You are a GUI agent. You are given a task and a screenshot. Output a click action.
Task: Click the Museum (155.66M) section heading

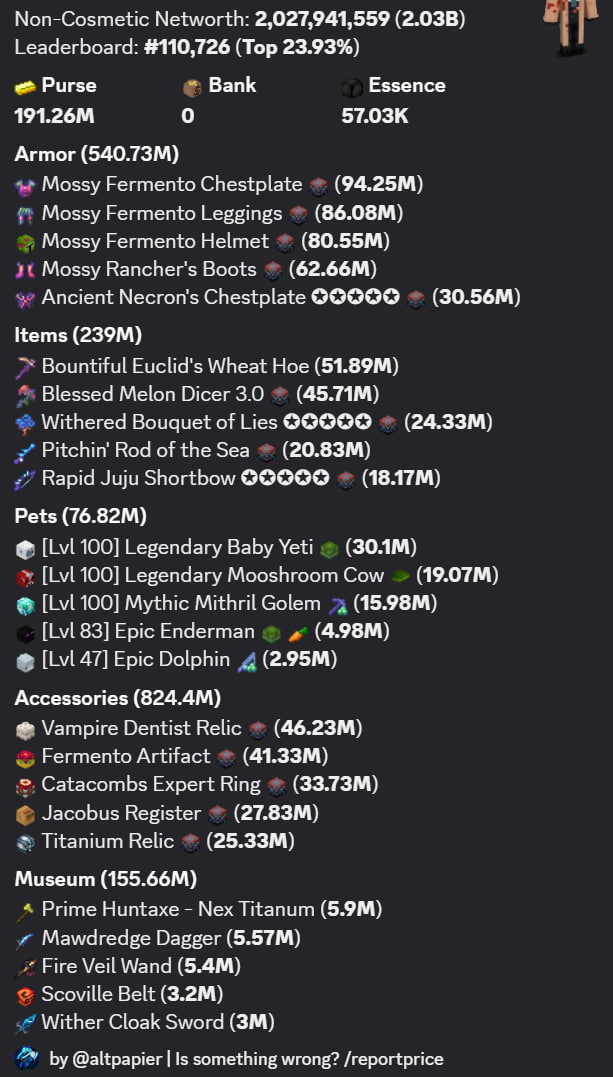[105, 879]
